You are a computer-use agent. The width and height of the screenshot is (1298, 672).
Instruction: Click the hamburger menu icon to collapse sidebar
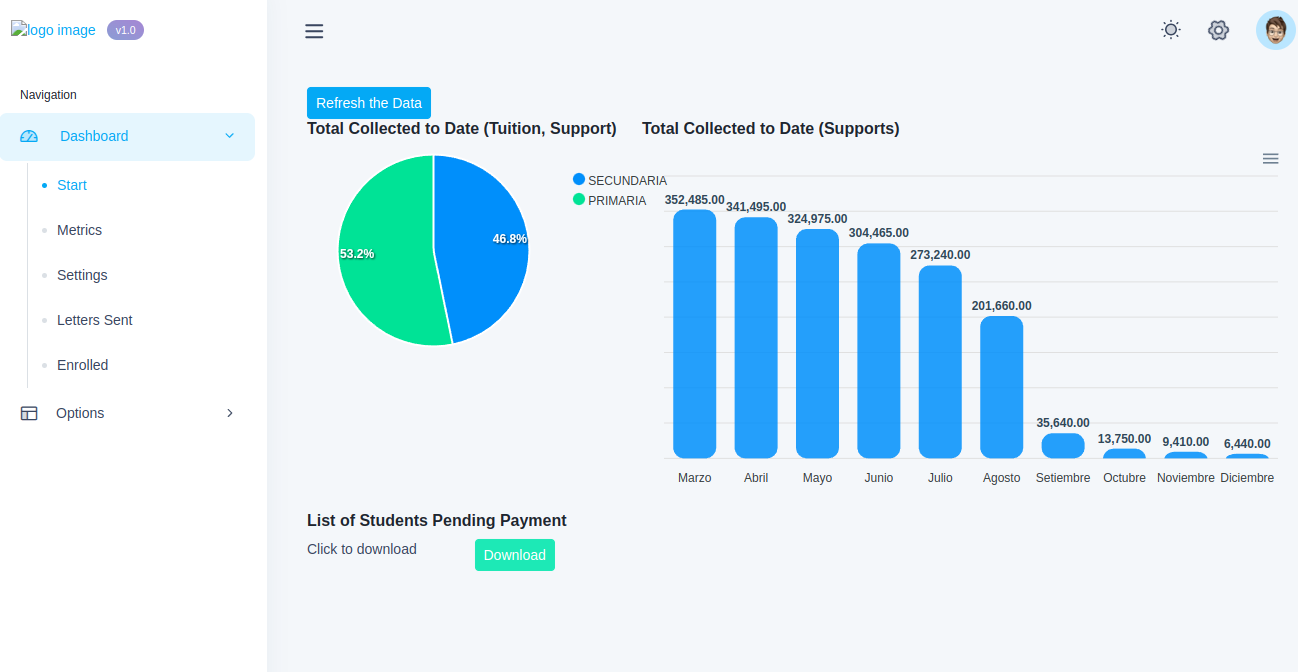pos(314,31)
